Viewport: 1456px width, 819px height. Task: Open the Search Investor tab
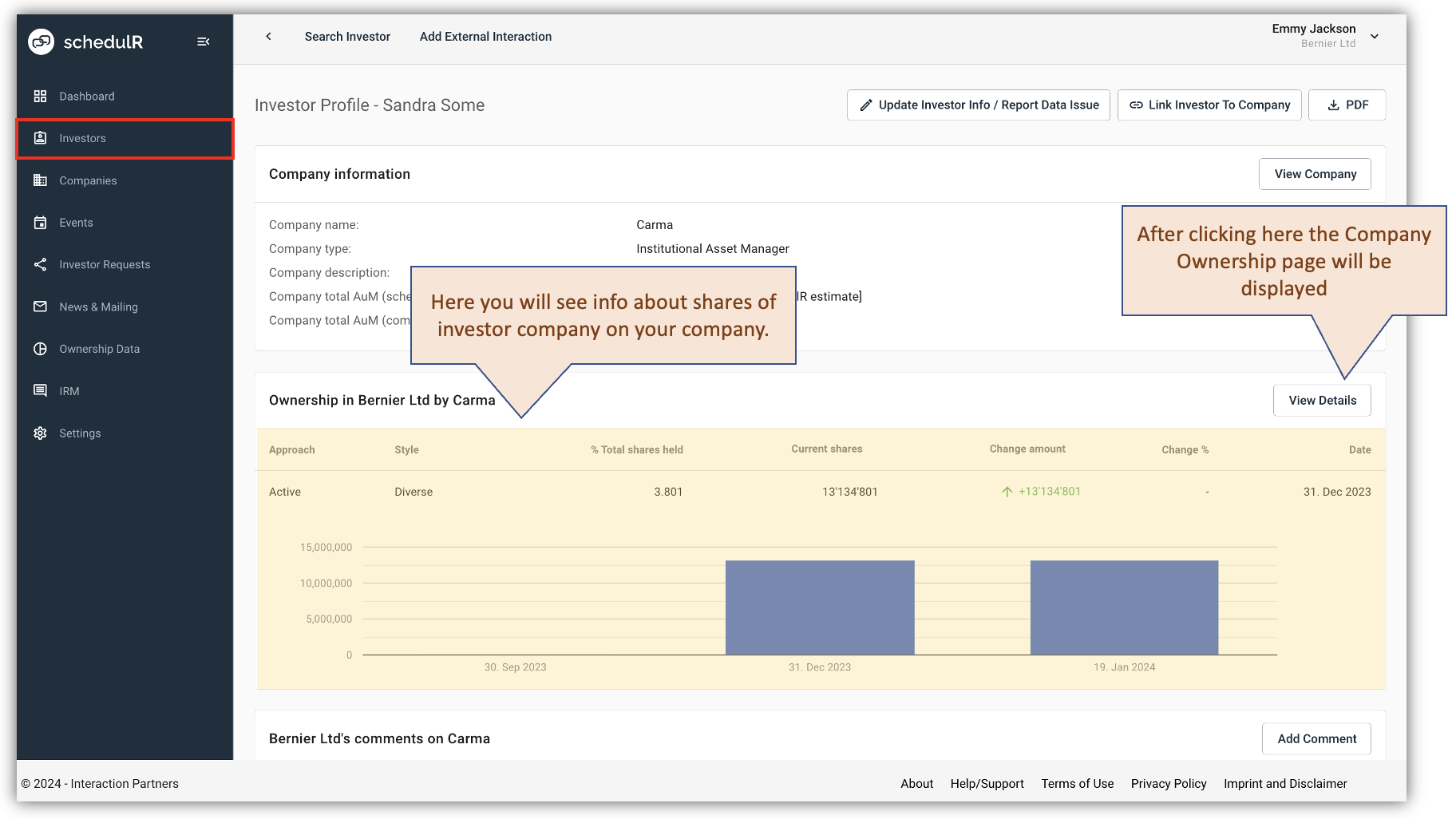346,36
